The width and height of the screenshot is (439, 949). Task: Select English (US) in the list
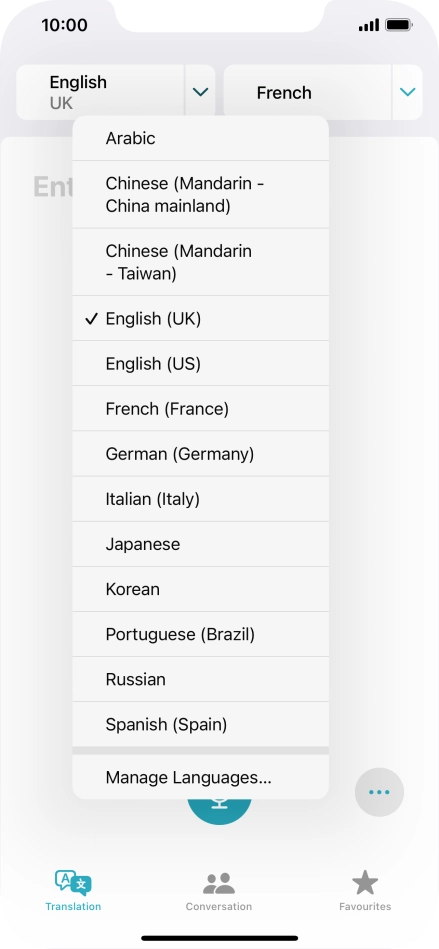click(200, 363)
